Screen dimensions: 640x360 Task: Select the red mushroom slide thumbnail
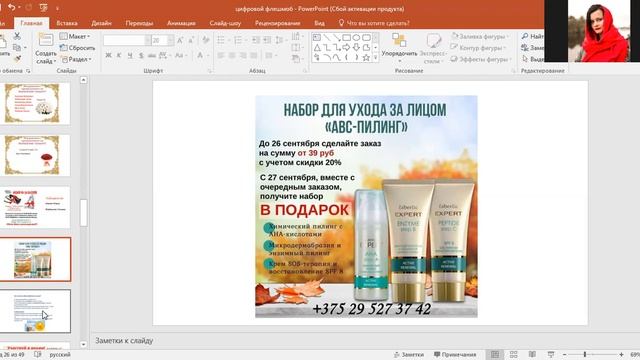[35, 156]
